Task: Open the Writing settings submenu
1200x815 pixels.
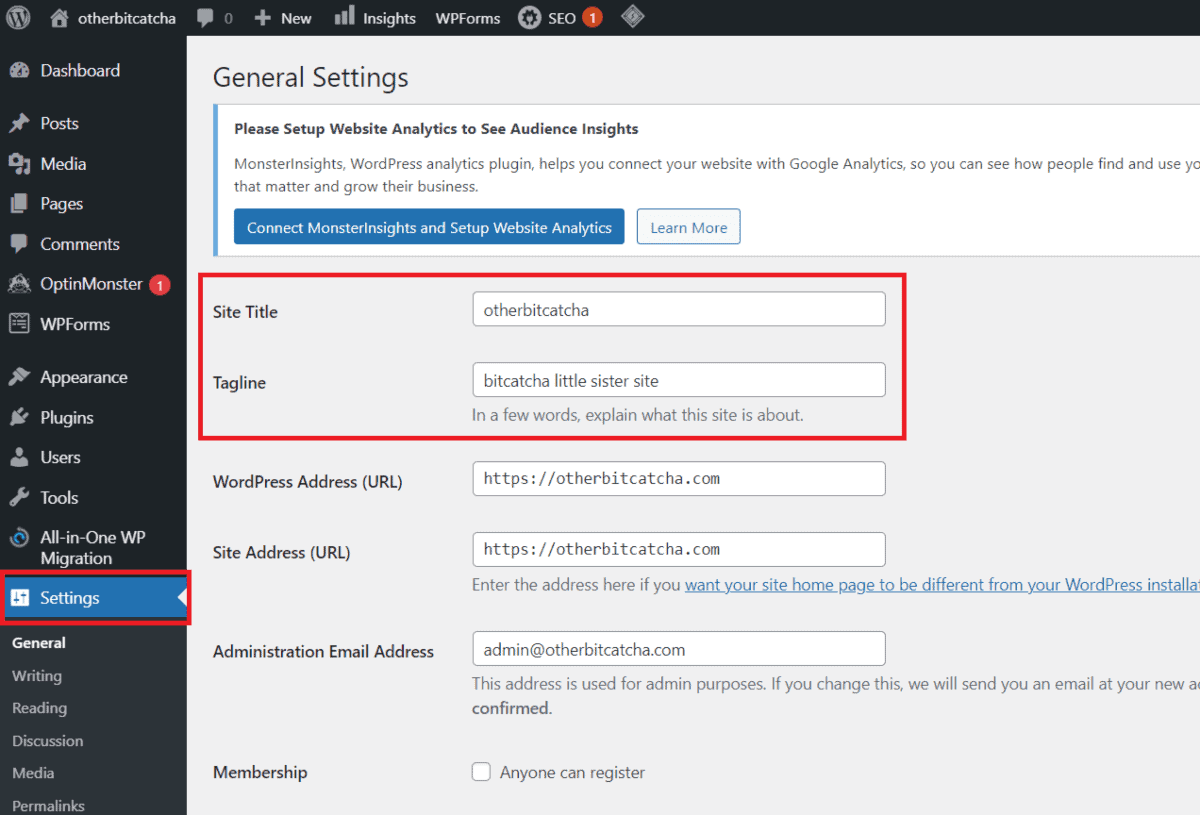Action: click(x=37, y=676)
